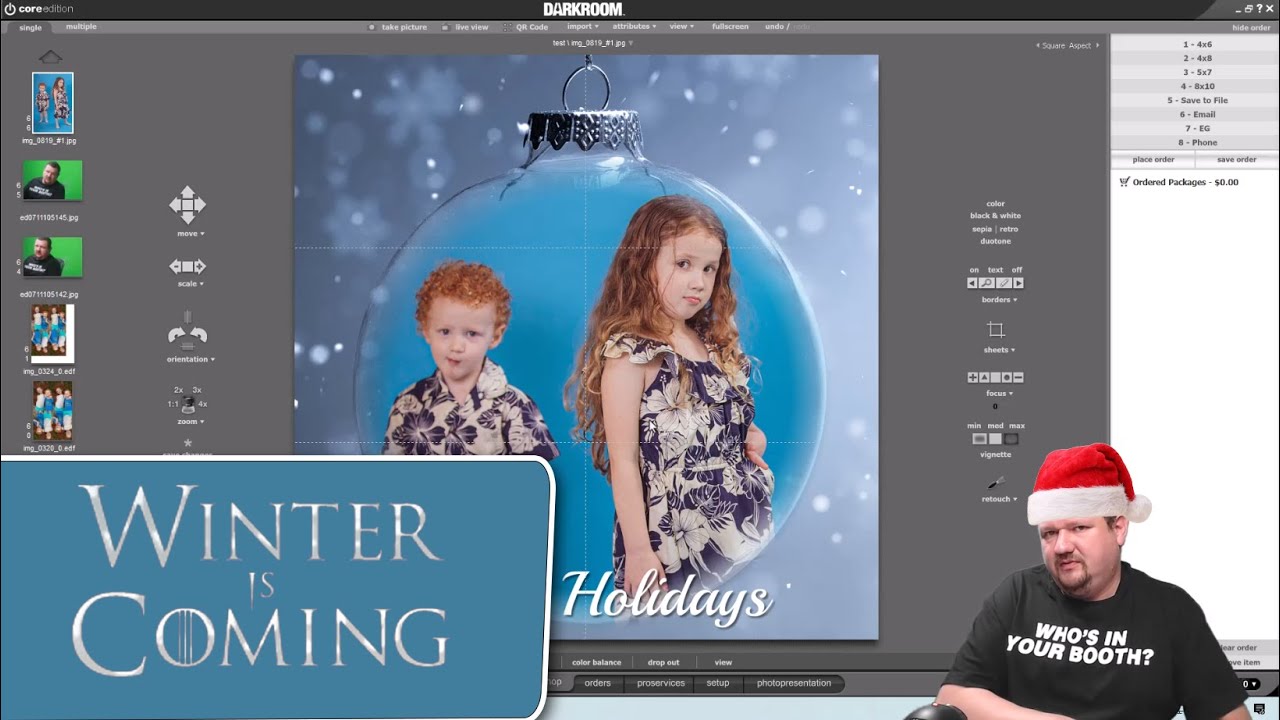
Task: Click the undo button
Action: [x=774, y=26]
